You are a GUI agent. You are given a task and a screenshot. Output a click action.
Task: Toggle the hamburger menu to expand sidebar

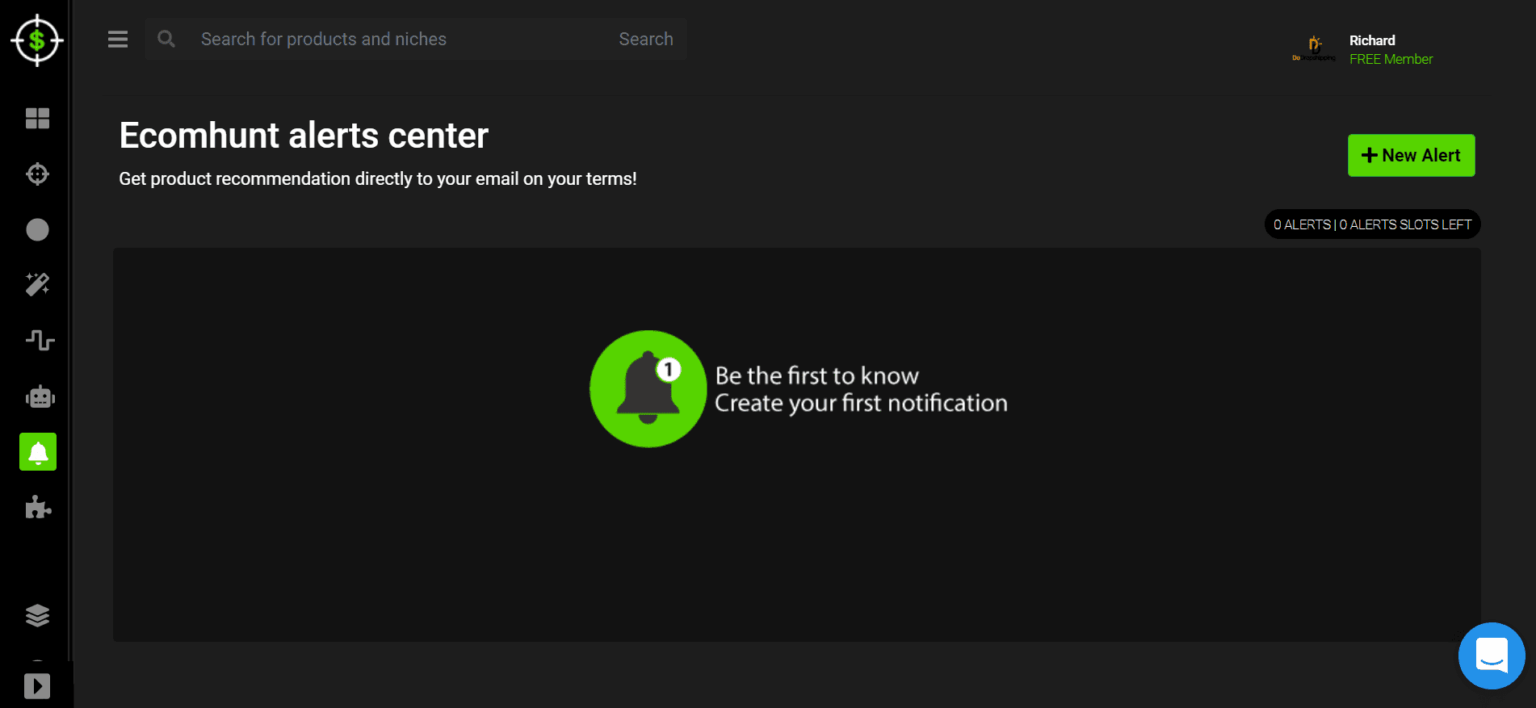(118, 39)
